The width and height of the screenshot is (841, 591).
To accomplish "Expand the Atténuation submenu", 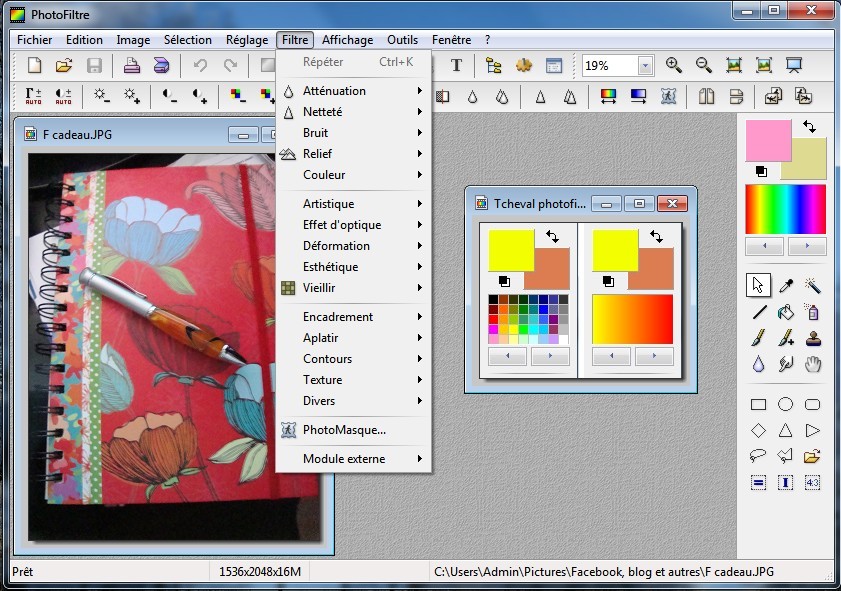I will pyautogui.click(x=354, y=91).
